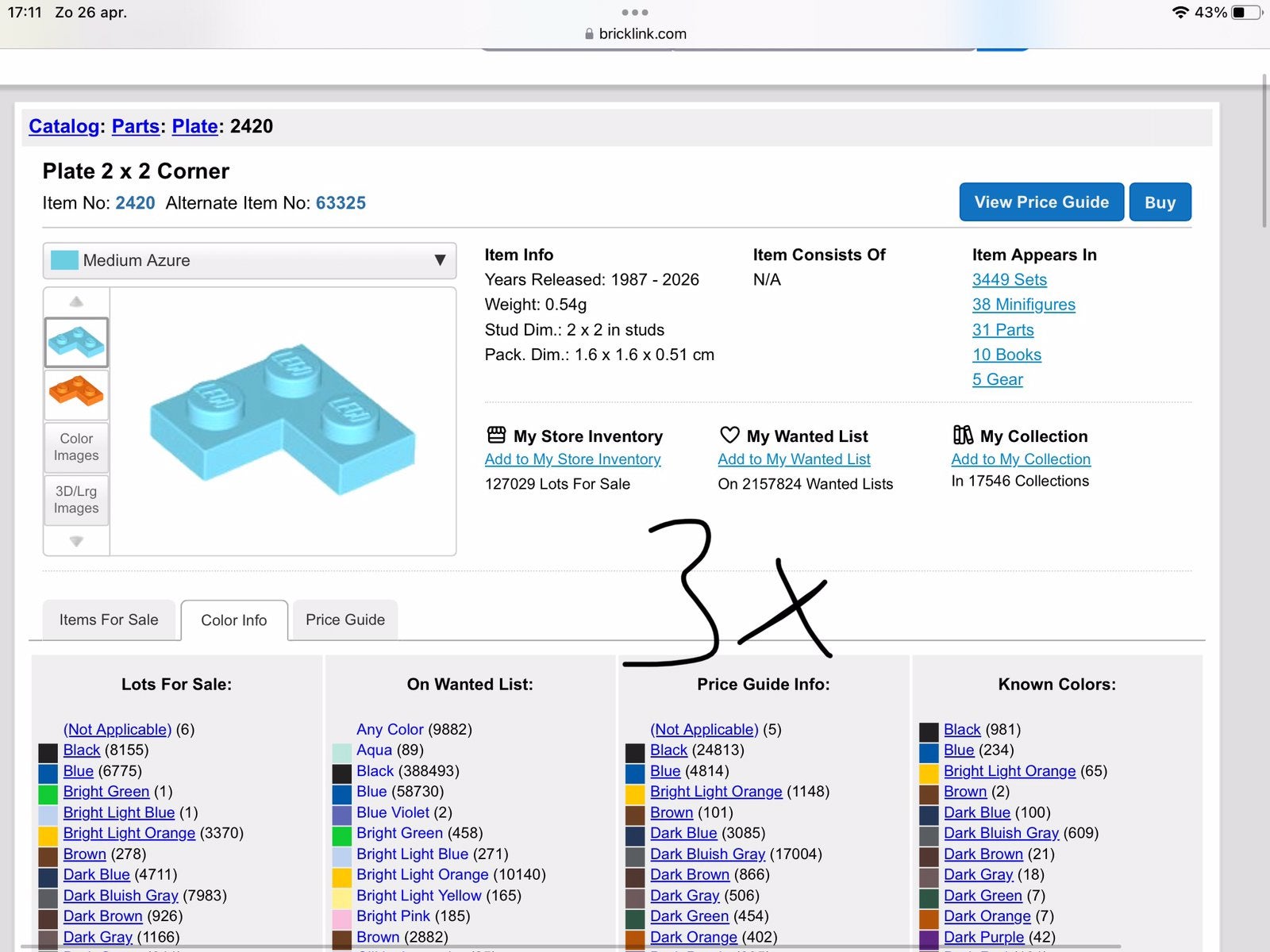The image size is (1270, 952).
Task: Open Dark Bluish Gray in Lots For Sale
Action: pyautogui.click(x=121, y=896)
